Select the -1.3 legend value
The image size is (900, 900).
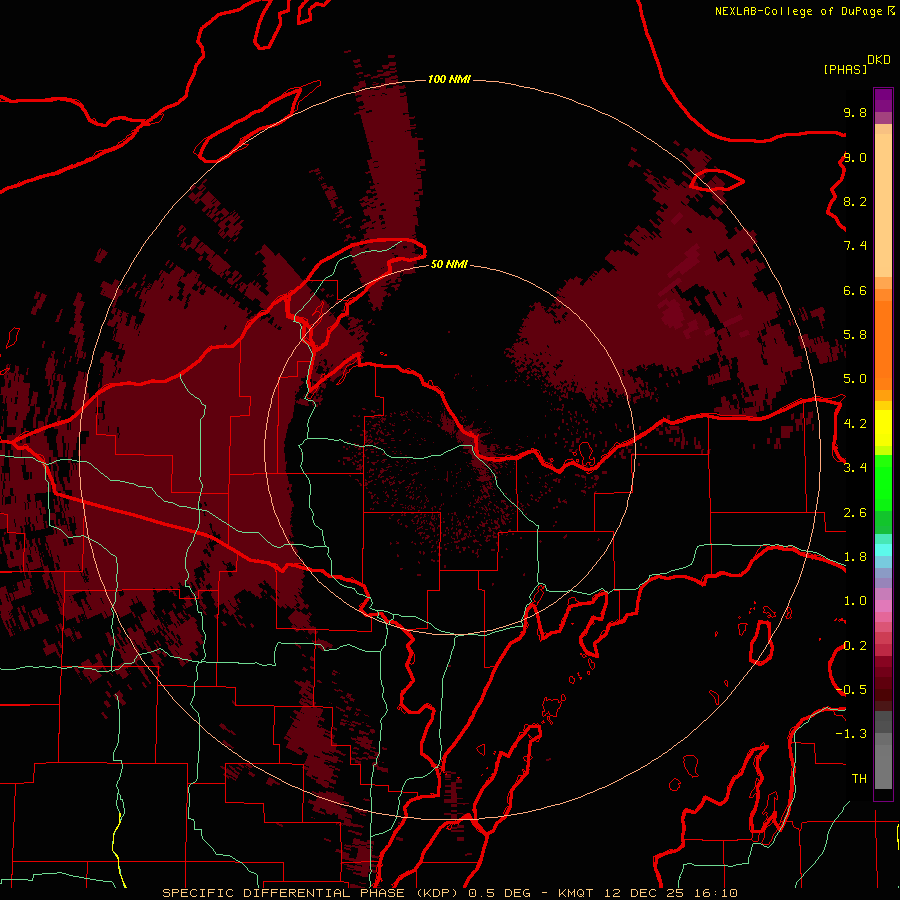point(851,734)
